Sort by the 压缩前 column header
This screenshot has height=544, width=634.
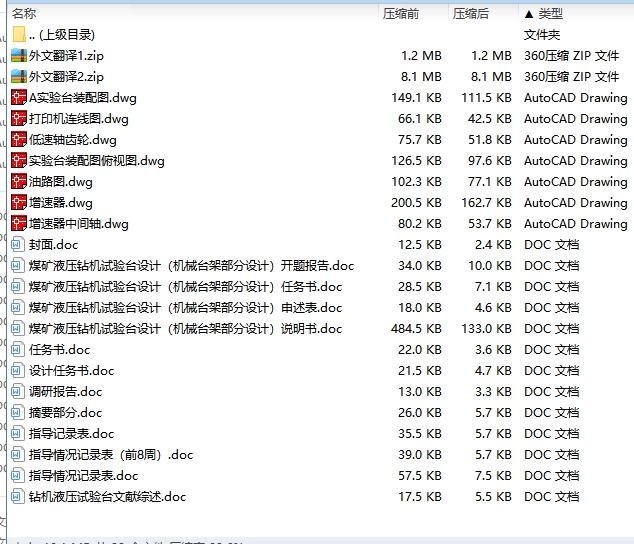click(401, 13)
